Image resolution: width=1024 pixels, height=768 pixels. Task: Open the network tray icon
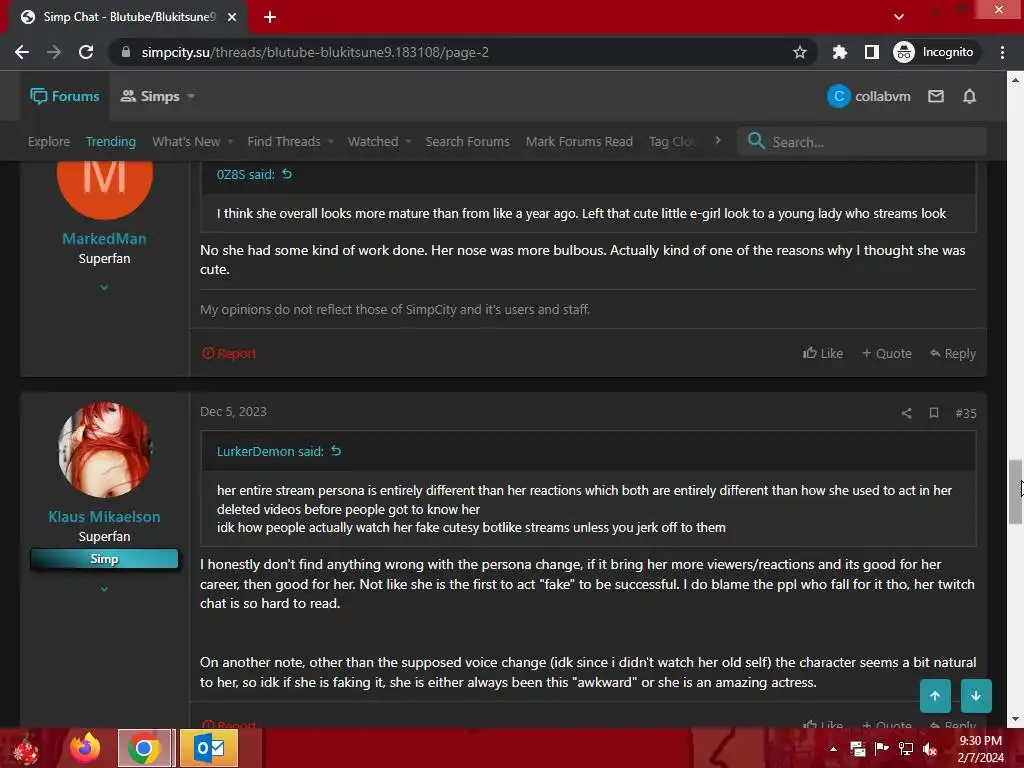tap(906, 749)
